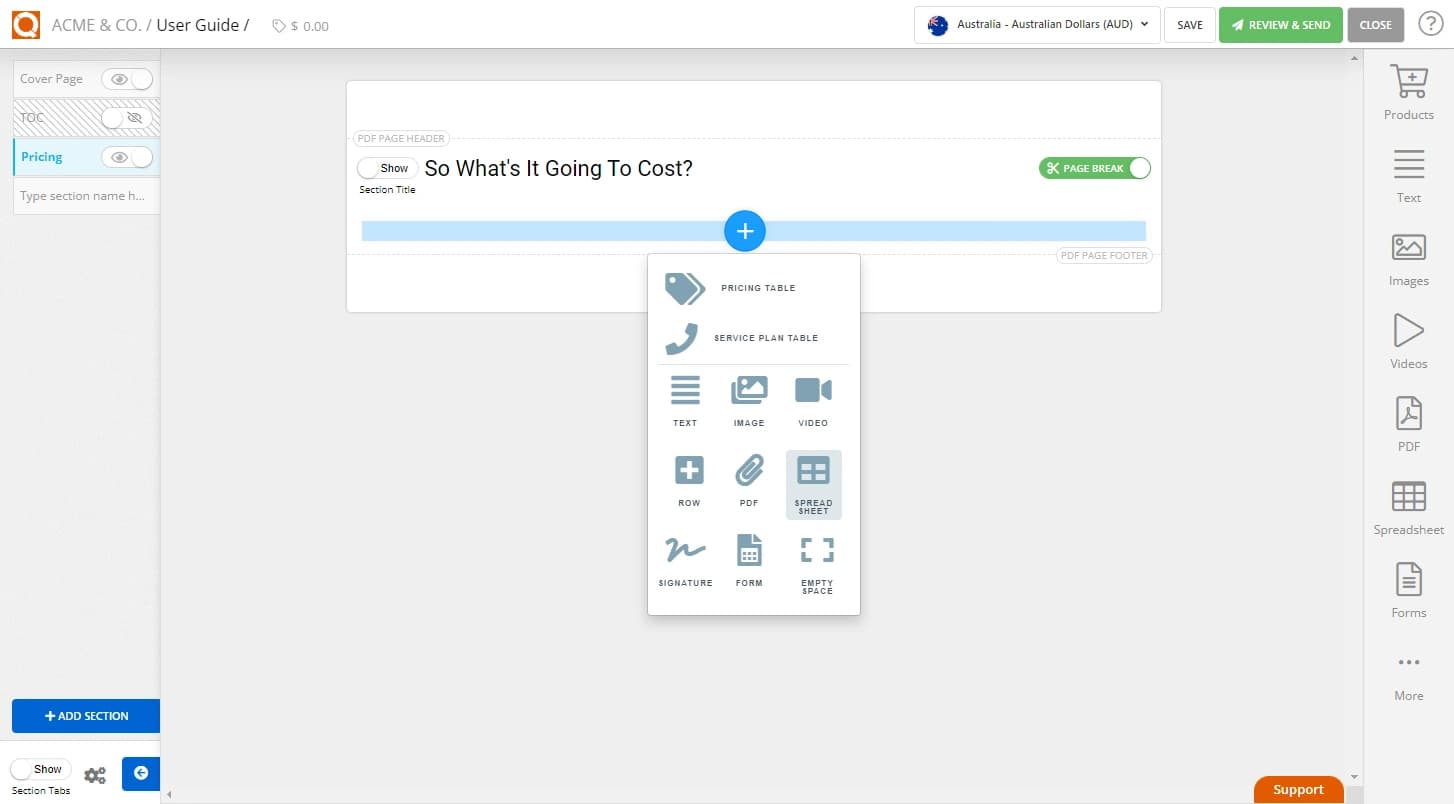
Task: Switch to the Cover Page section
Action: point(52,78)
